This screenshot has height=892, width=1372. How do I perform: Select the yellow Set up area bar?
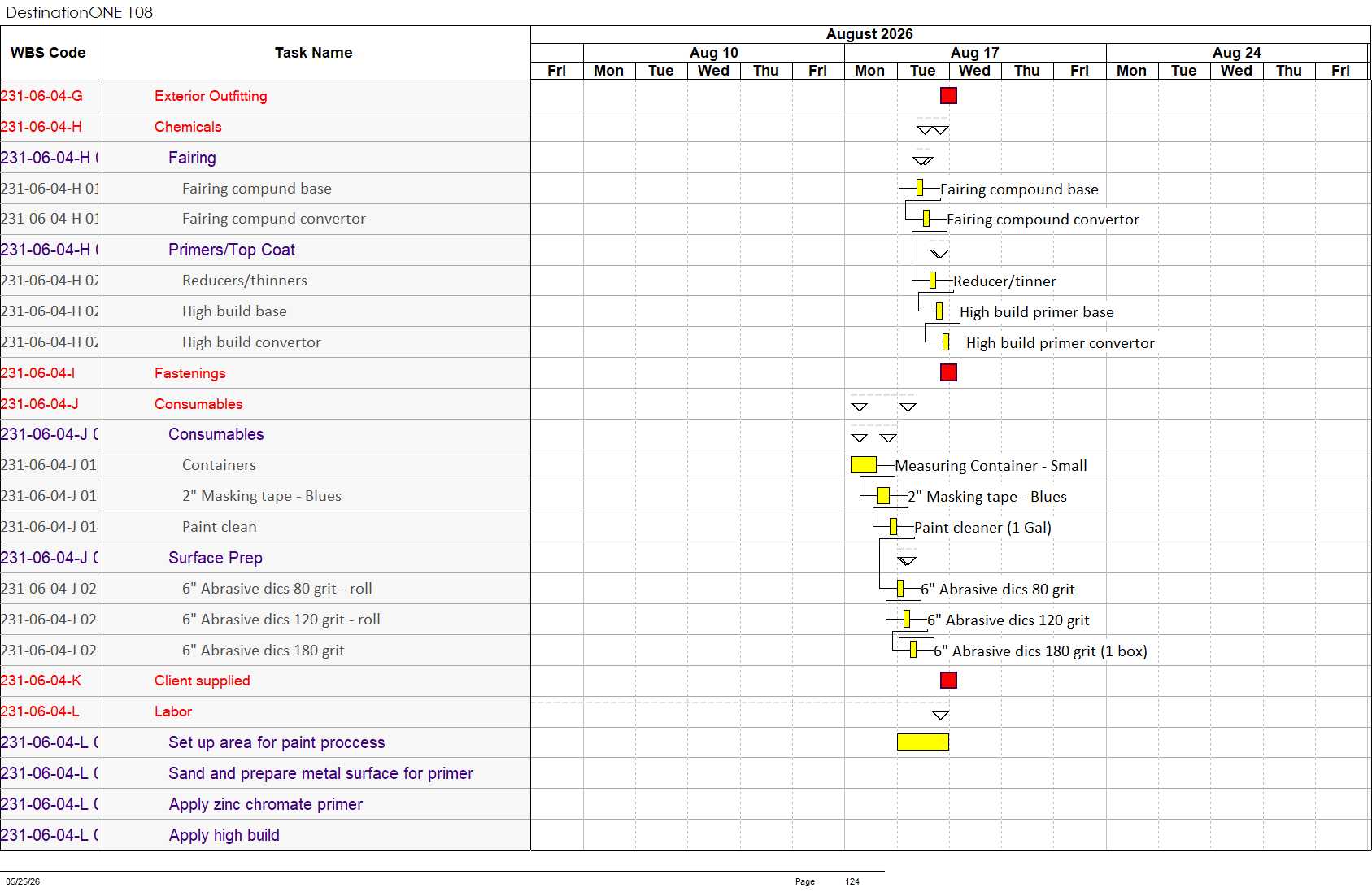(x=923, y=742)
